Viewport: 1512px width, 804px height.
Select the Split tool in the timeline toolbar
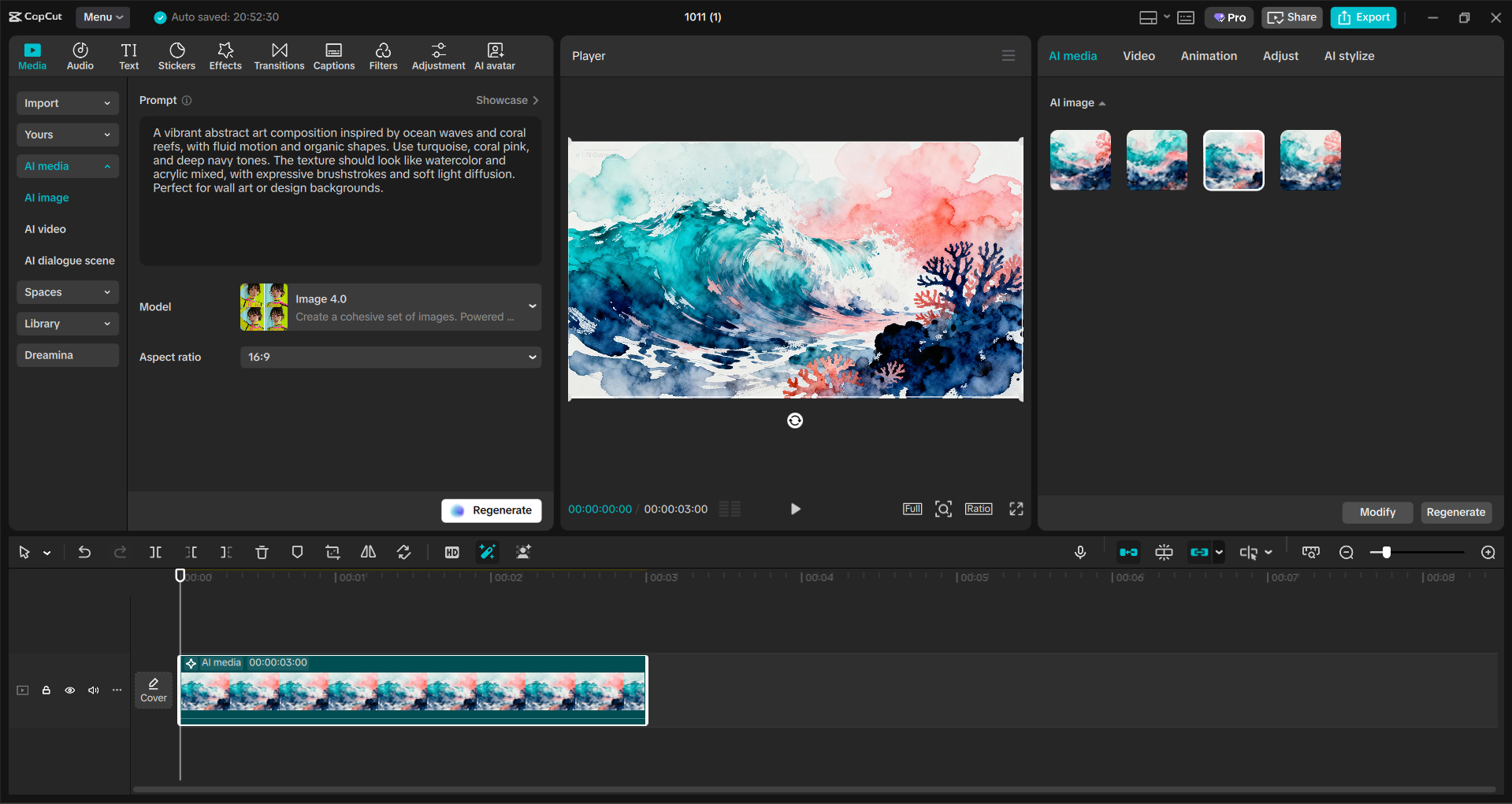pyautogui.click(x=155, y=552)
